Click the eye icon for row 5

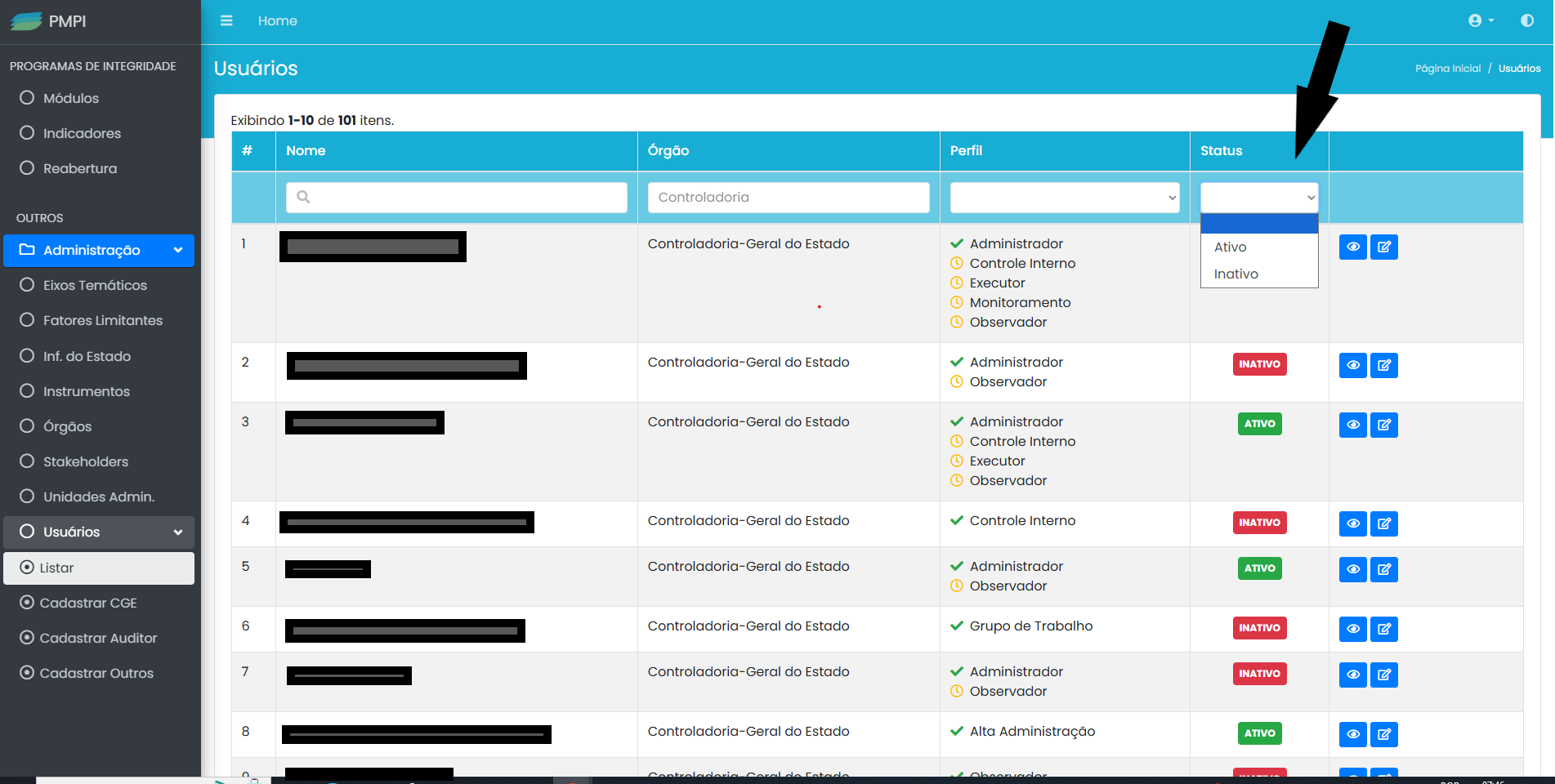(1352, 569)
